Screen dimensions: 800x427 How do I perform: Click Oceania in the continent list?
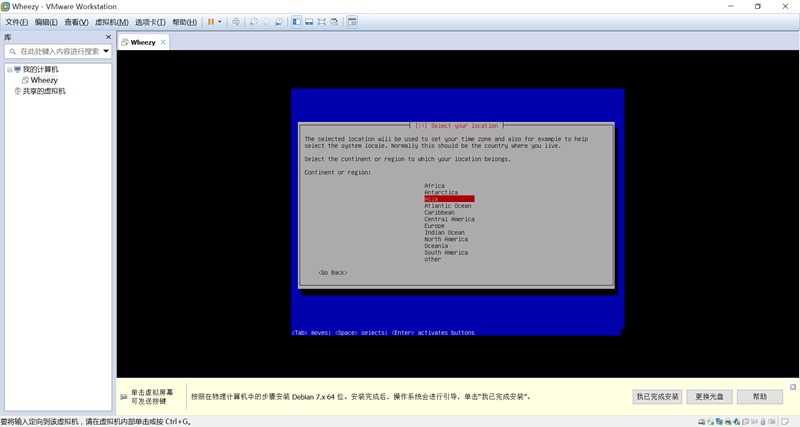coord(436,245)
